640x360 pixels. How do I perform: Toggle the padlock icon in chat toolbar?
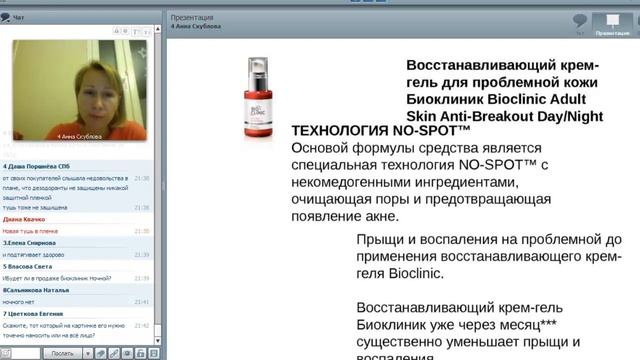[140, 353]
